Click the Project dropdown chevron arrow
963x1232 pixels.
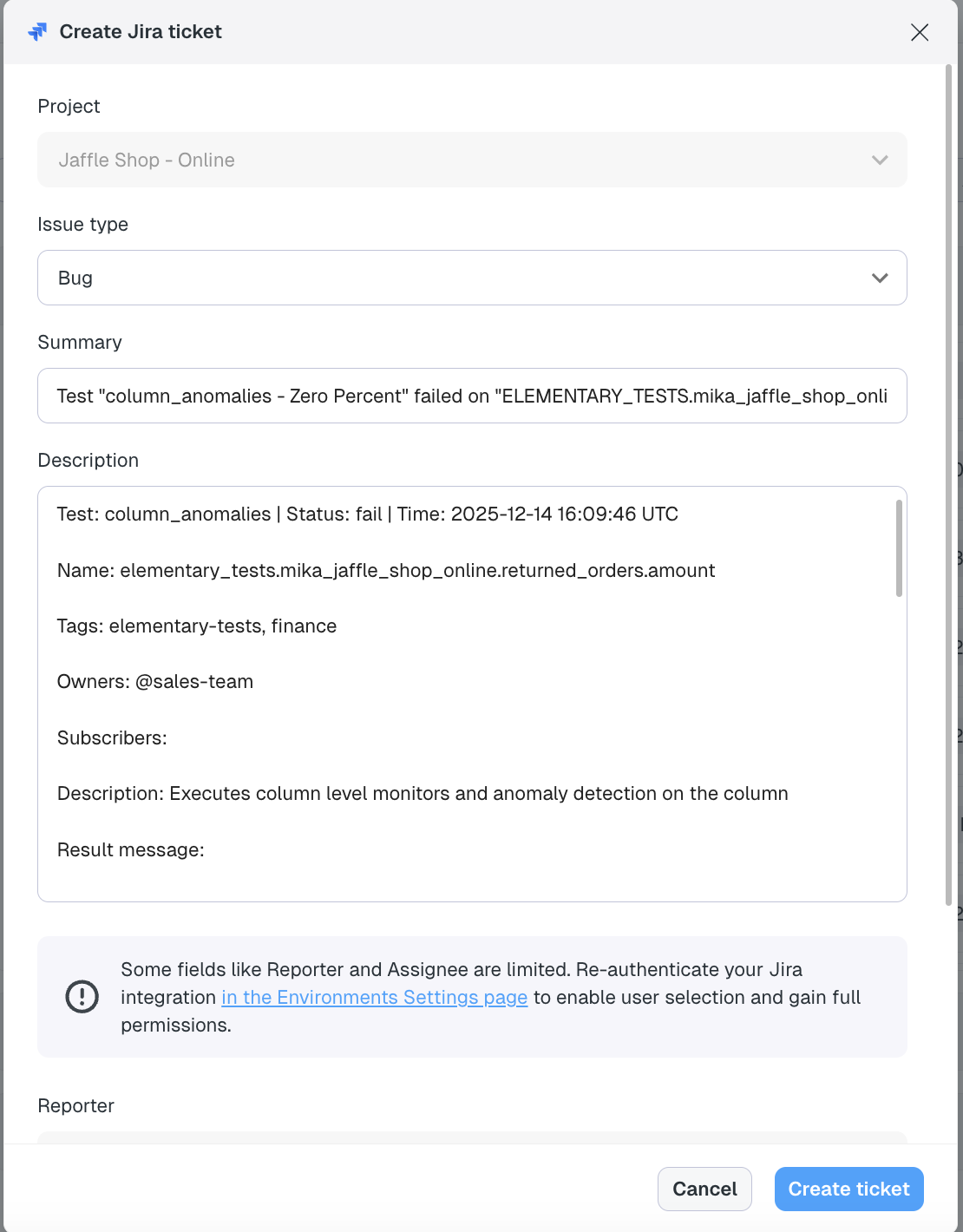coord(880,160)
